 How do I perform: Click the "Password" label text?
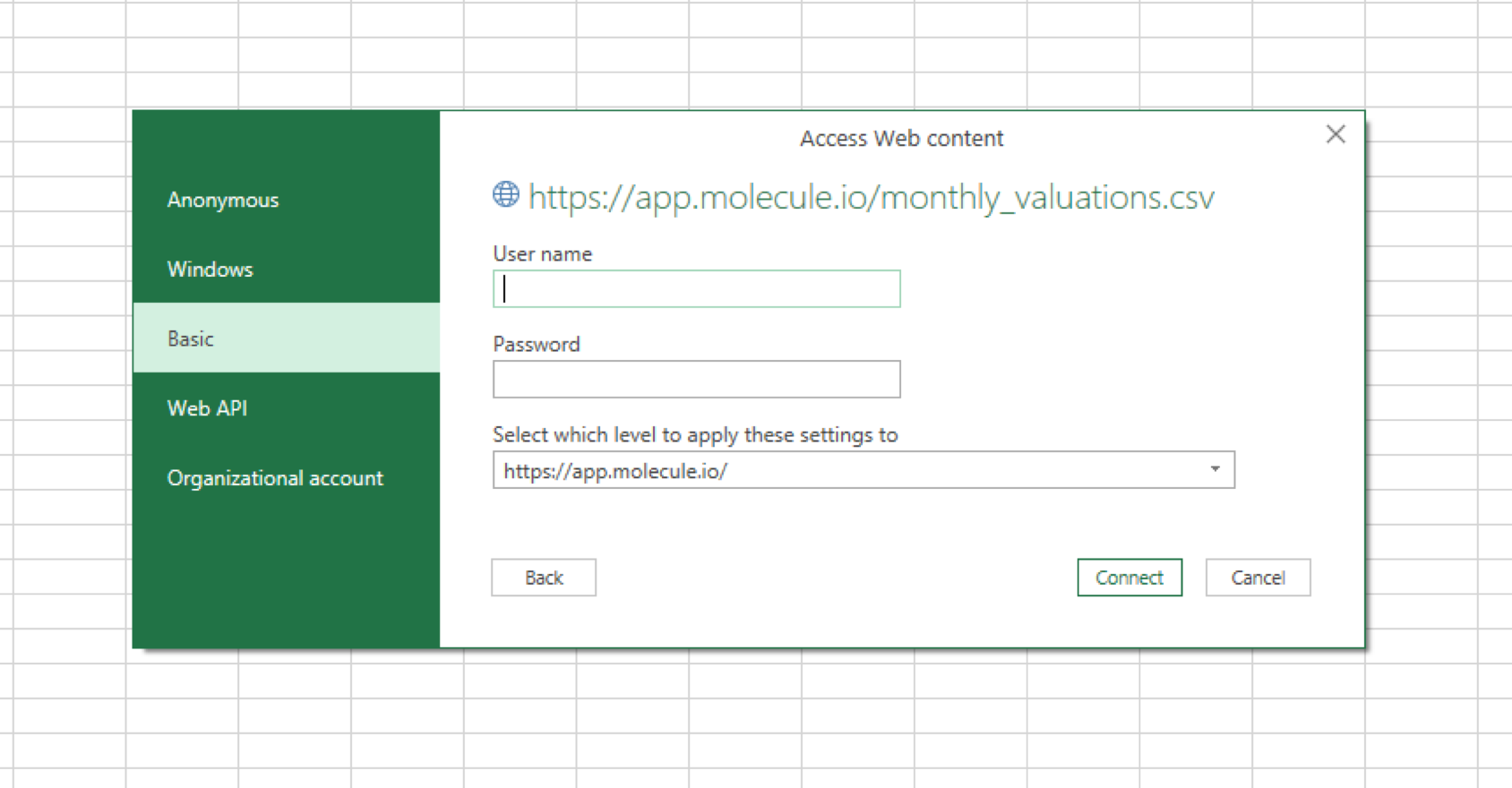click(536, 345)
